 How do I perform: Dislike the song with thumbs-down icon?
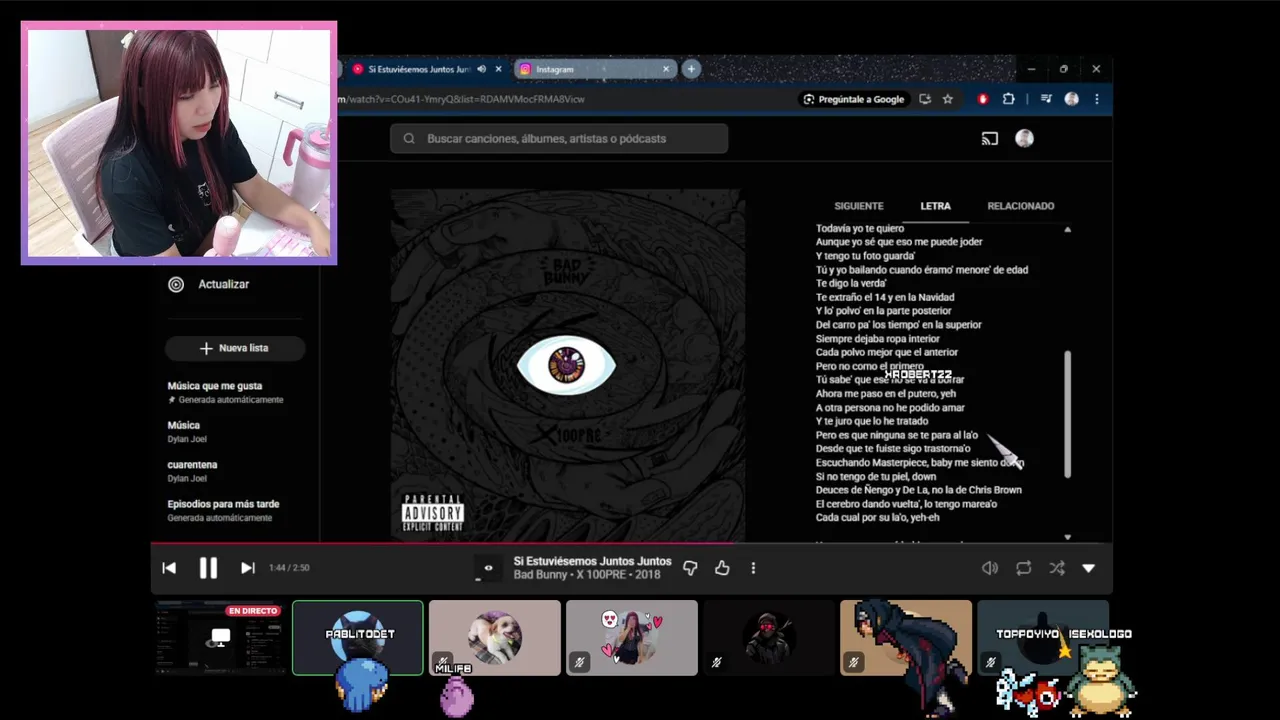tap(690, 568)
